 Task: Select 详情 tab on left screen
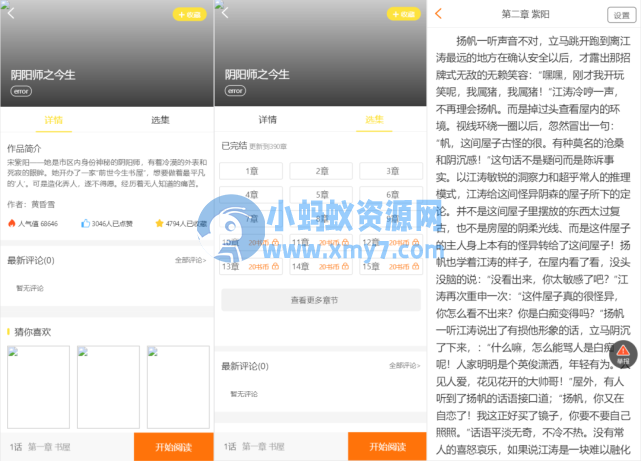pyautogui.click(x=54, y=120)
